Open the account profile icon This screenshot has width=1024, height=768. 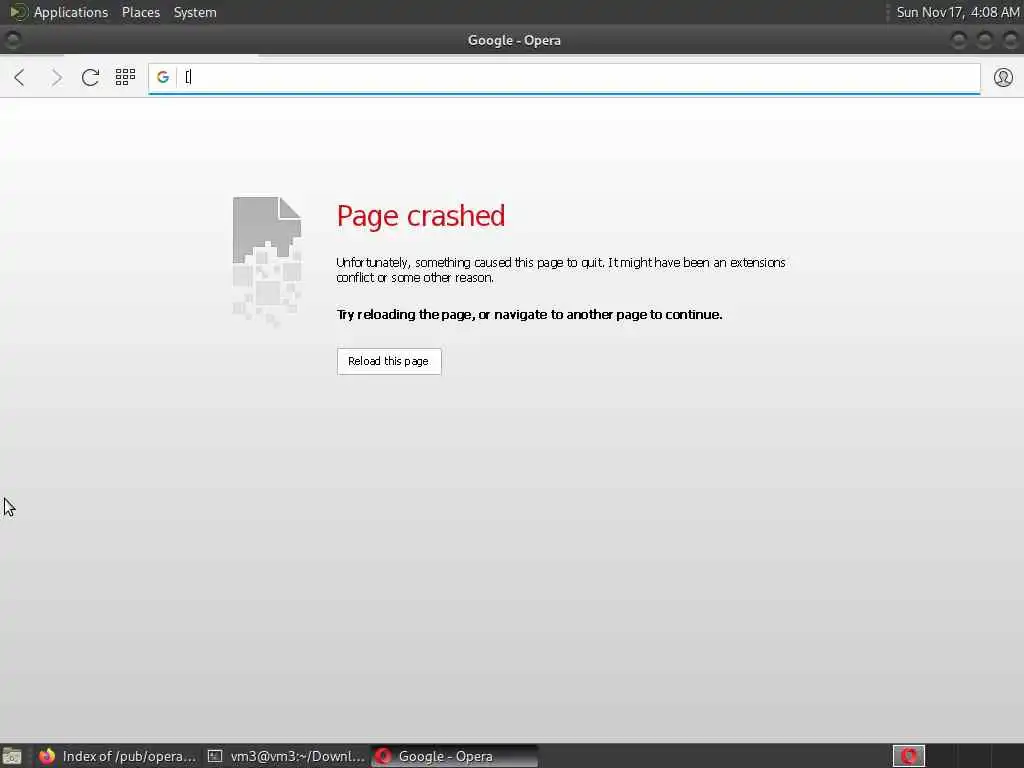[x=1003, y=77]
